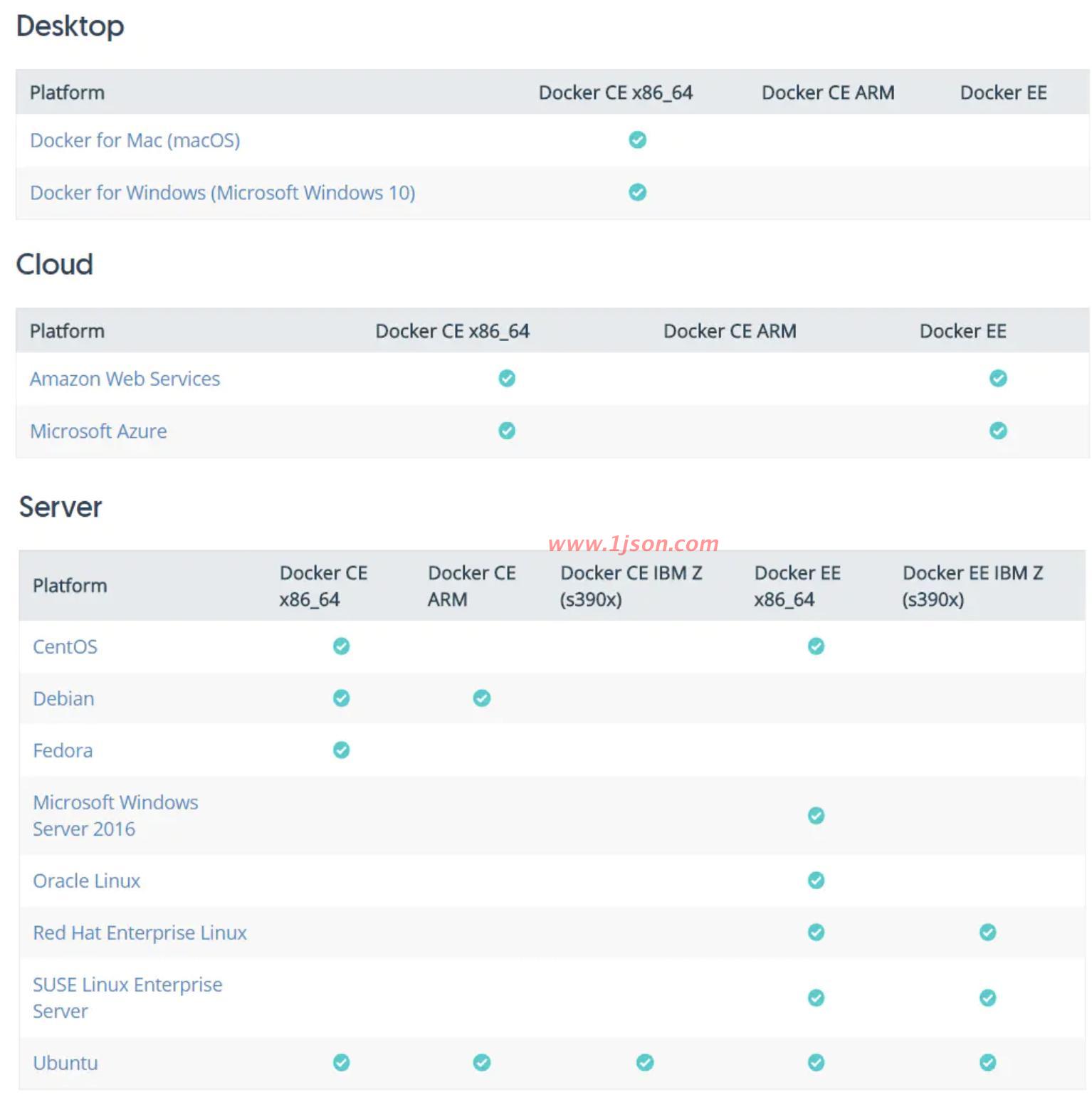
Task: Click Desktop table Docker CE ARM header
Action: (x=828, y=93)
